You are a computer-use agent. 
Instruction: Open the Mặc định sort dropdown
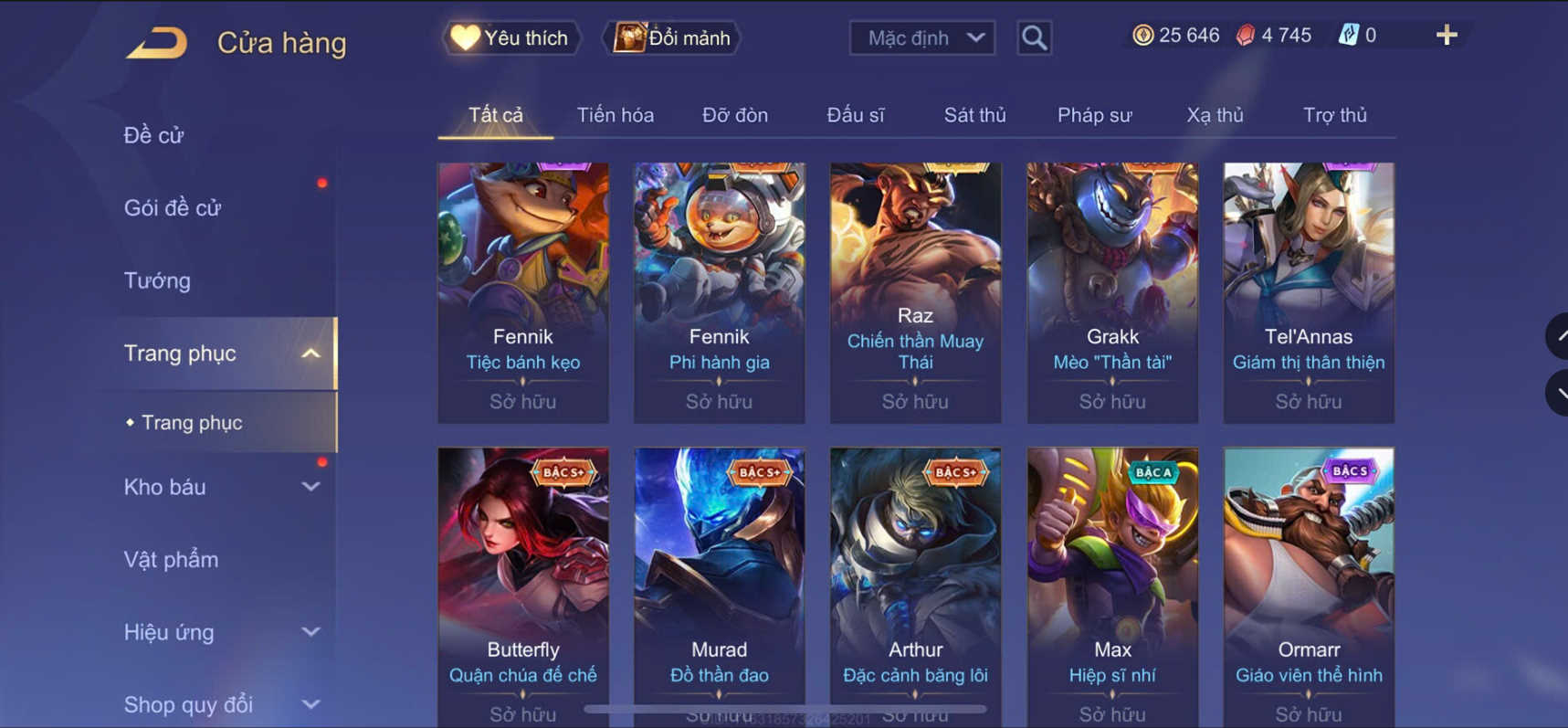click(x=922, y=38)
